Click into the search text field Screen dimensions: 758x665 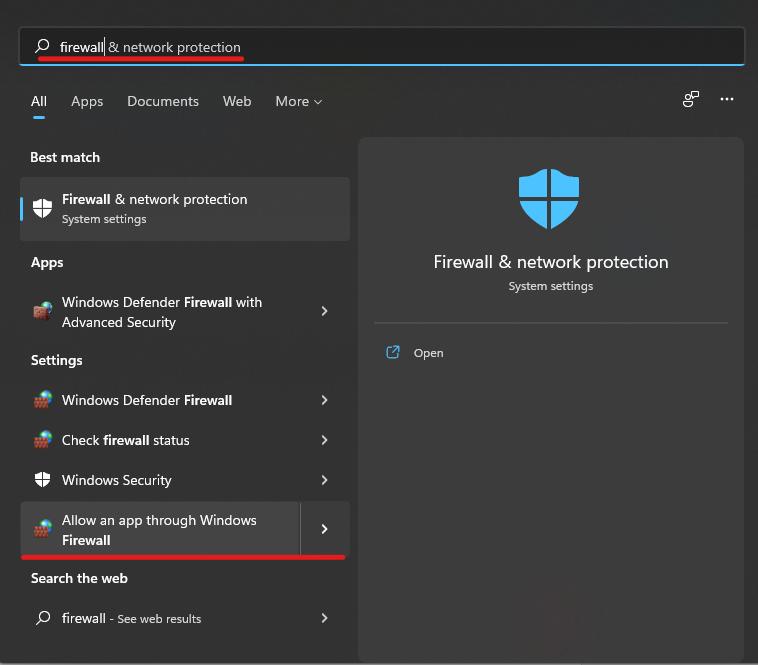(x=400, y=47)
